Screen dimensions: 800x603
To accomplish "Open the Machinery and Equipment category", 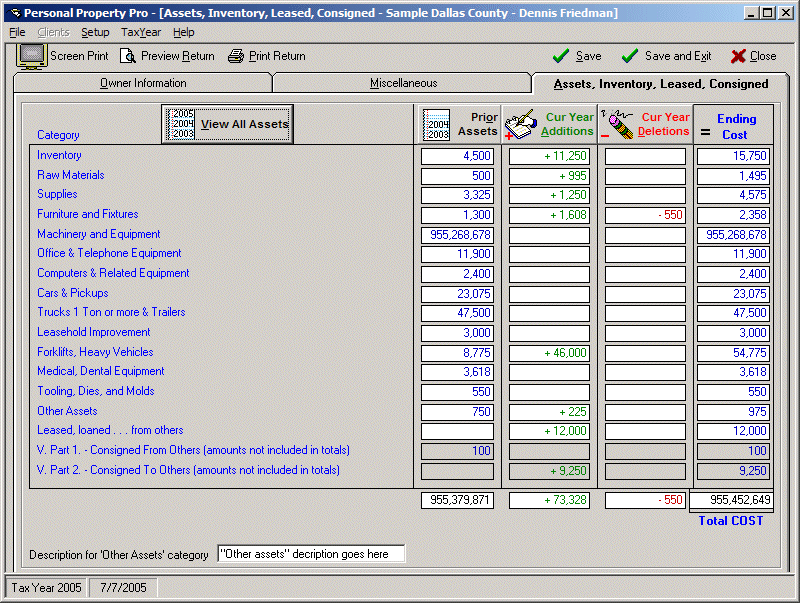I will pos(98,234).
